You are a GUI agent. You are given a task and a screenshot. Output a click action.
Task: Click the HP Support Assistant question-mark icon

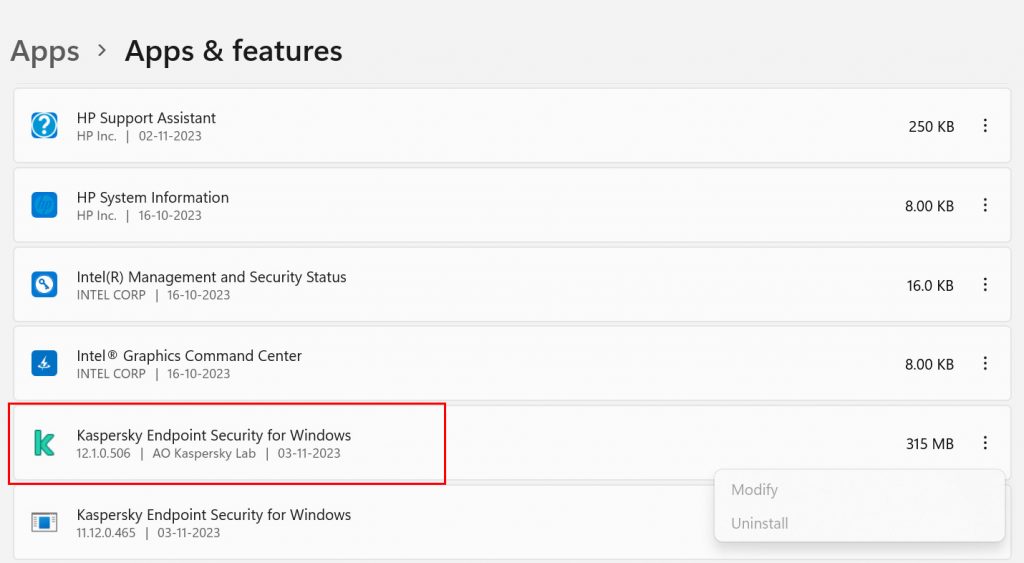[44, 125]
